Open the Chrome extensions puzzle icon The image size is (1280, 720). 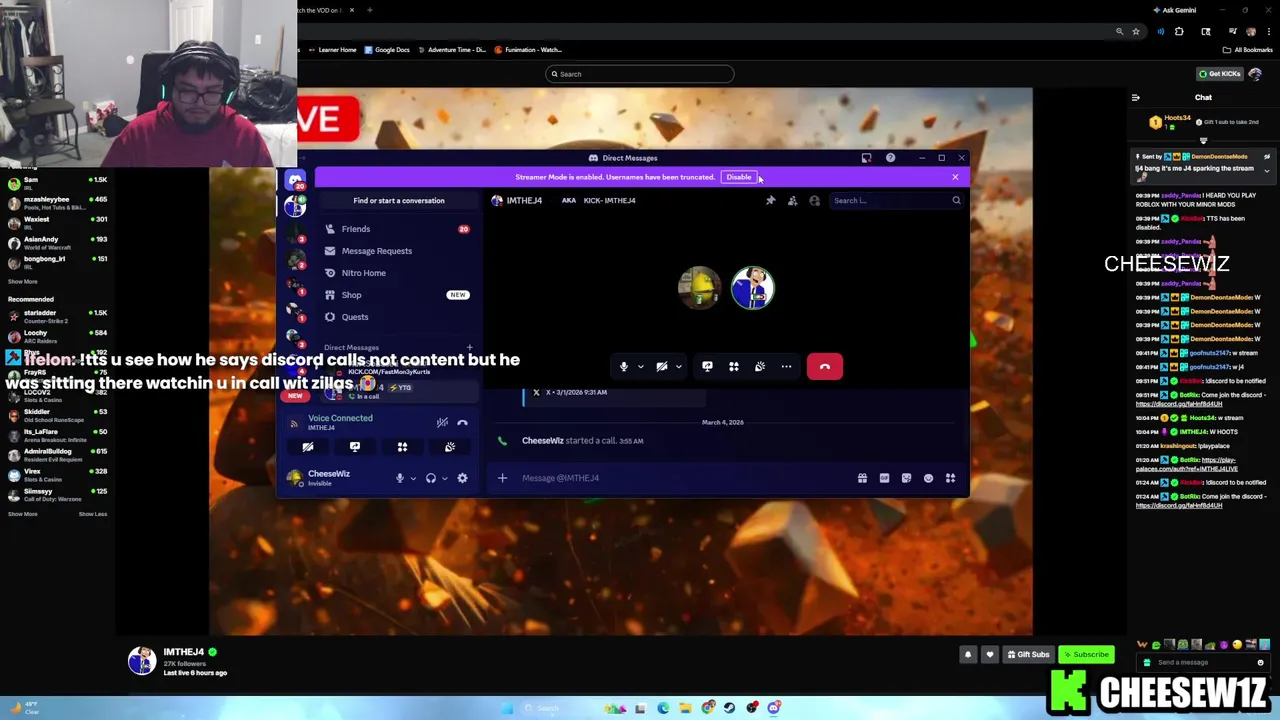point(1179,32)
